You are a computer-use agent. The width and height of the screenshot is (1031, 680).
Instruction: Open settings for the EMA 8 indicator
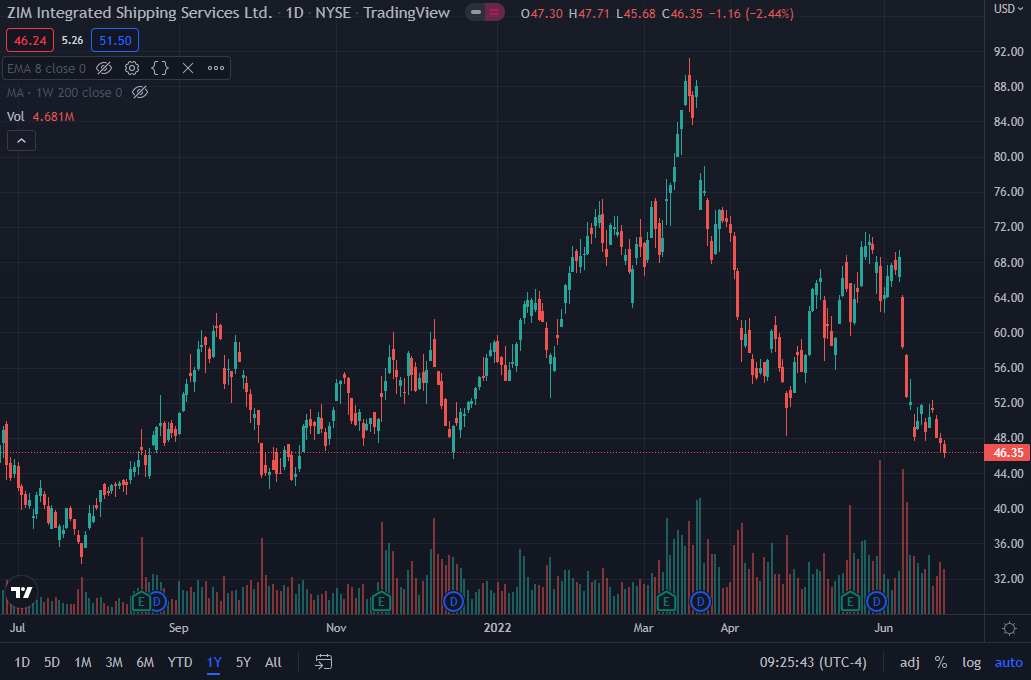pyautogui.click(x=132, y=68)
